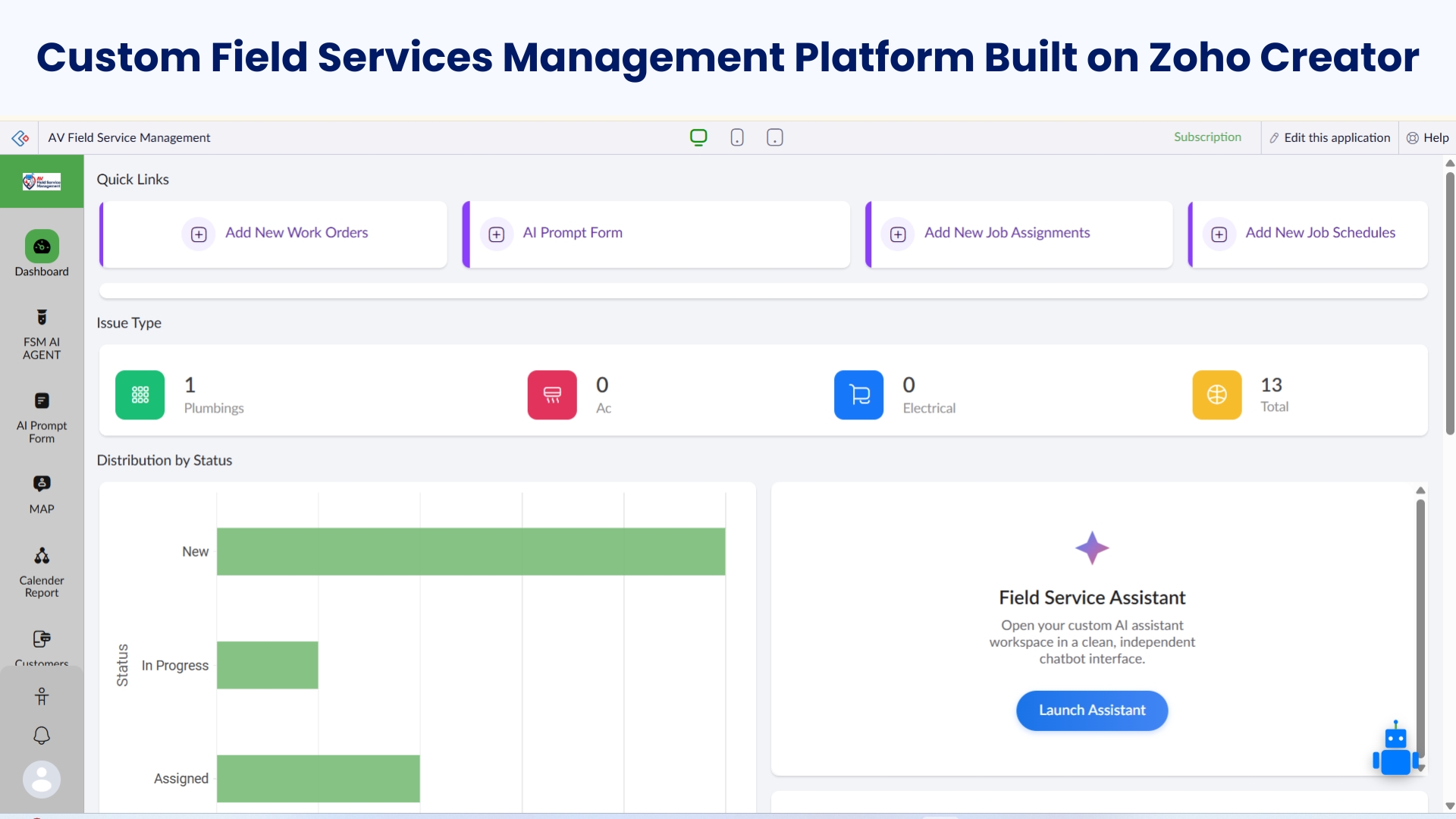Viewport: 1456px width, 819px height.
Task: Switch to phone preview mode
Action: (737, 137)
